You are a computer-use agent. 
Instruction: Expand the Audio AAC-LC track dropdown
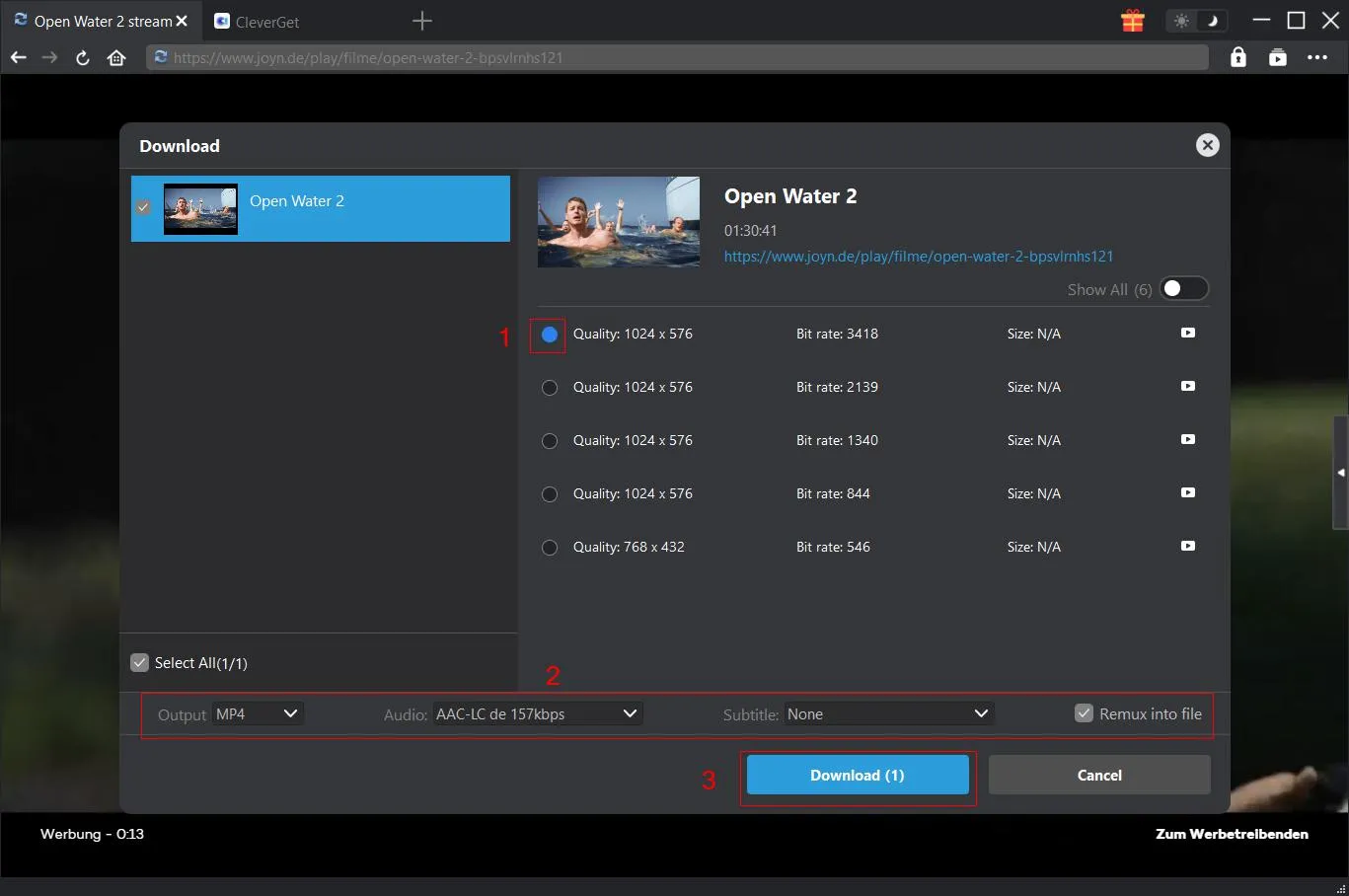tap(537, 713)
